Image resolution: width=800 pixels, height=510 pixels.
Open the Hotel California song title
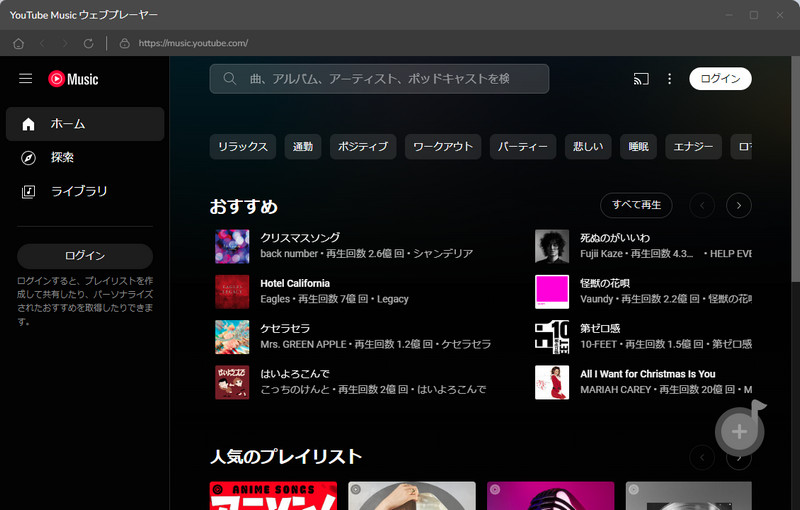pos(295,283)
